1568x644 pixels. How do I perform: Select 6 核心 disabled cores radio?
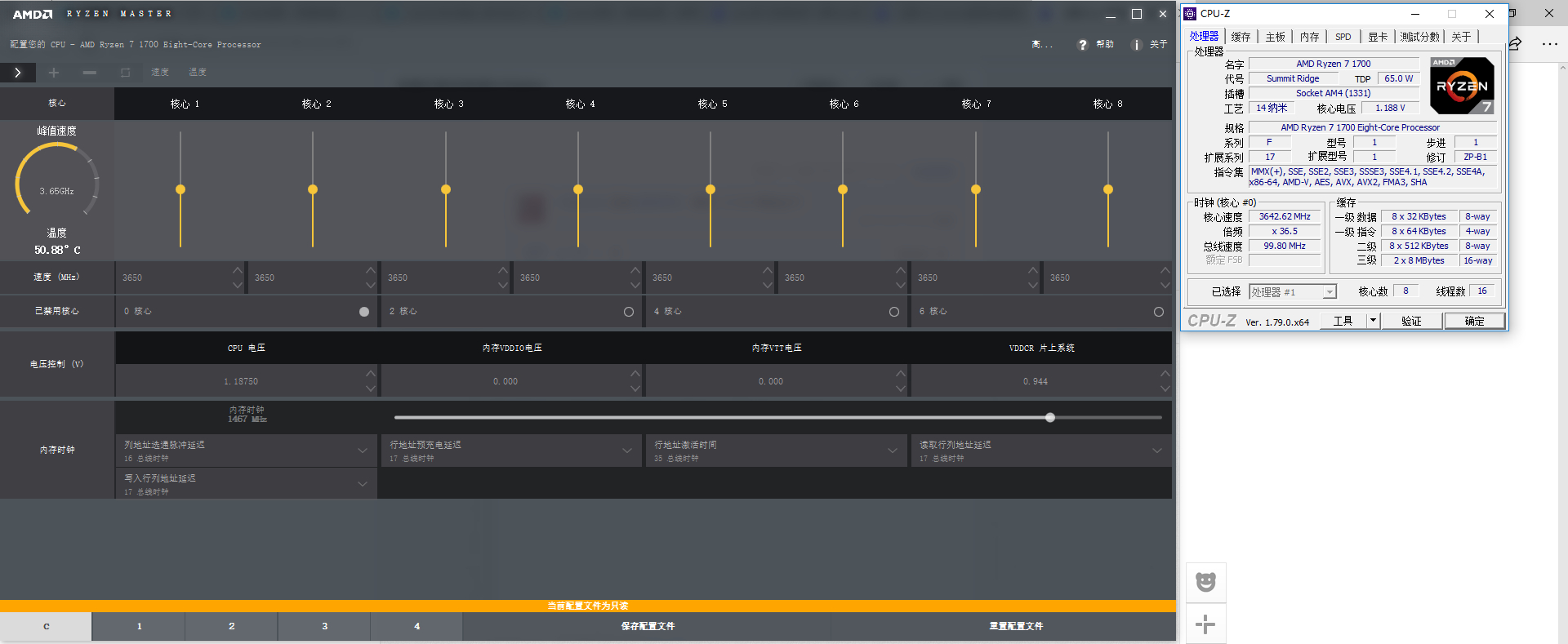pyautogui.click(x=1159, y=312)
